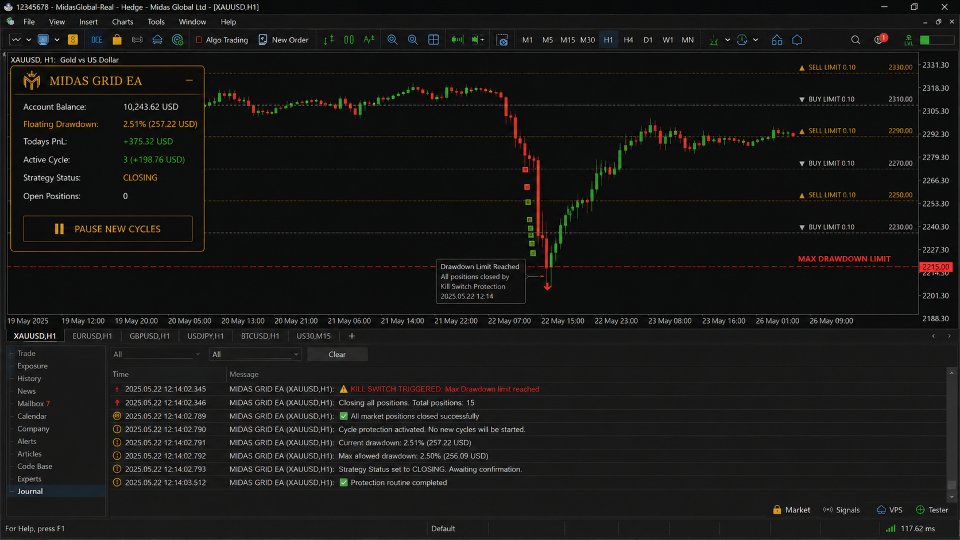The width and height of the screenshot is (960, 540).
Task: Open the VPS cloud toolbar icon
Action: pyautogui.click(x=157, y=40)
